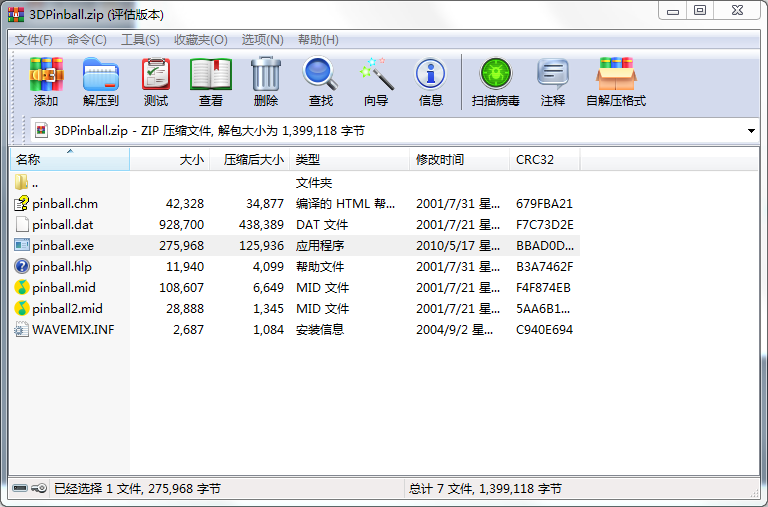Click the size value 928,700

[x=181, y=225]
